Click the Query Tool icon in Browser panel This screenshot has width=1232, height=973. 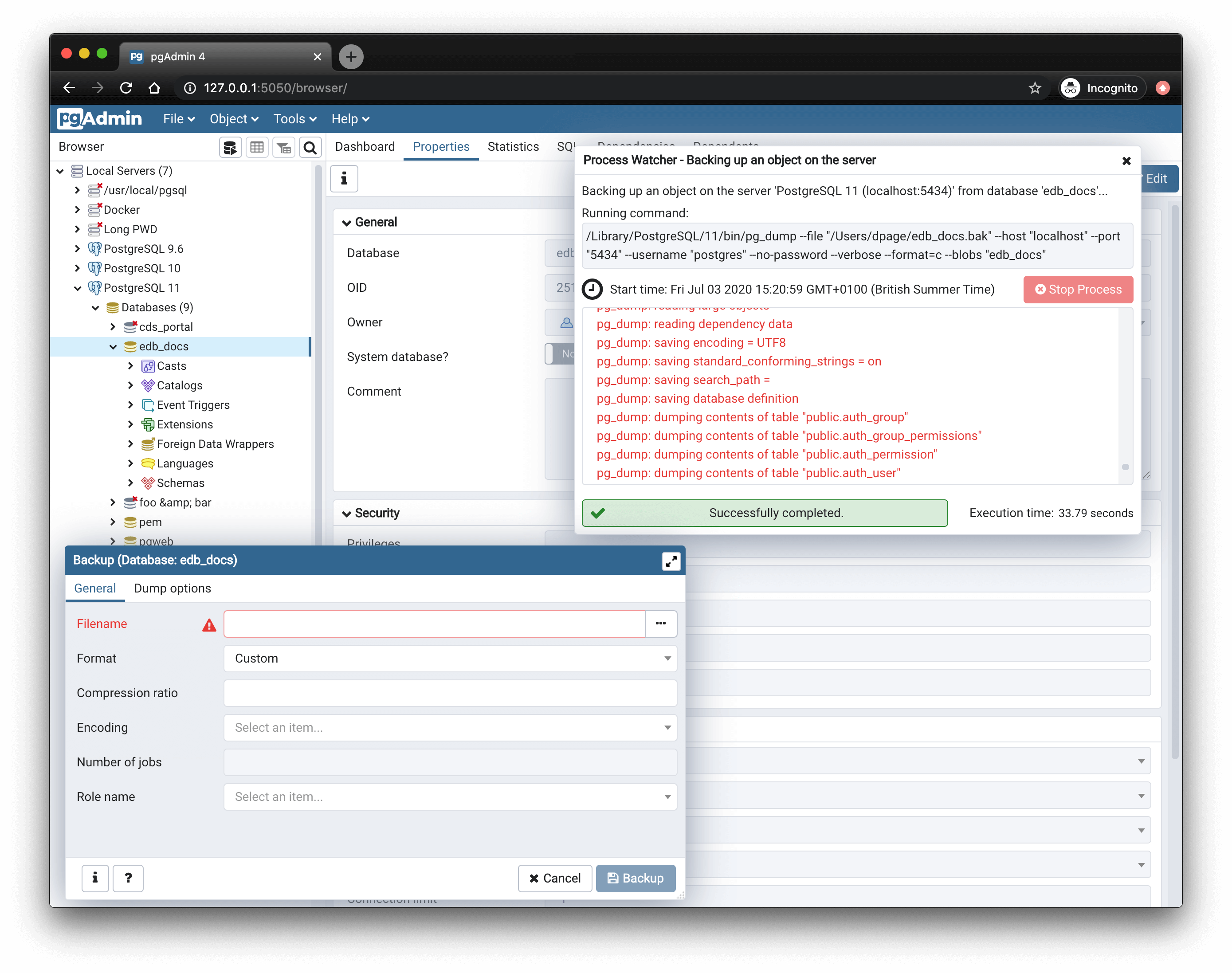click(230, 148)
